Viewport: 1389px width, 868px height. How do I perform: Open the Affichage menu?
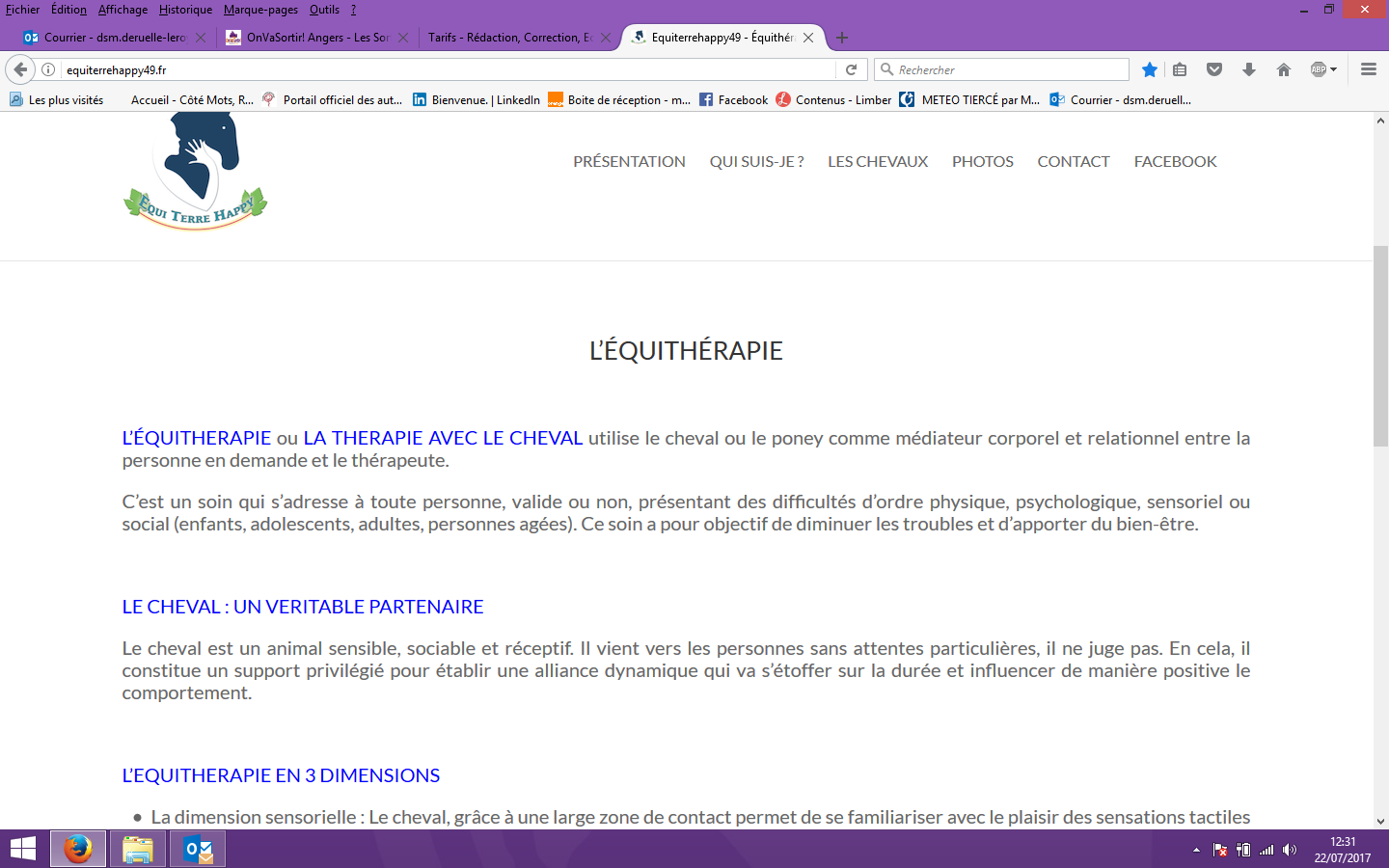click(x=123, y=10)
